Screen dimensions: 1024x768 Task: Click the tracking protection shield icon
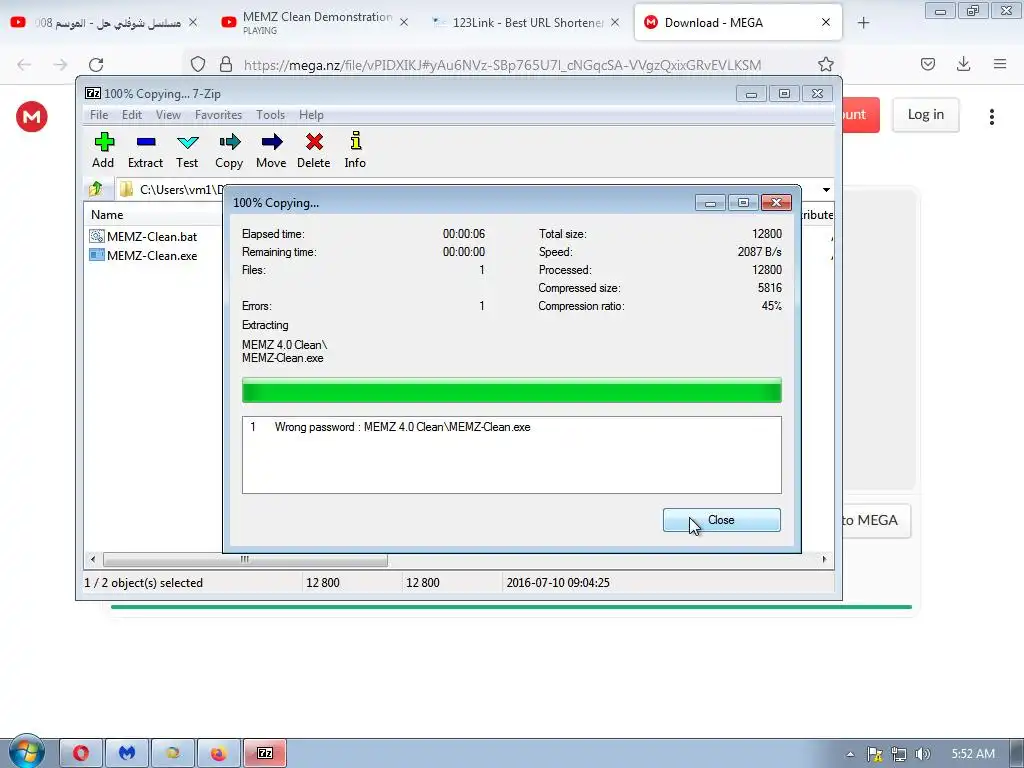(x=198, y=64)
